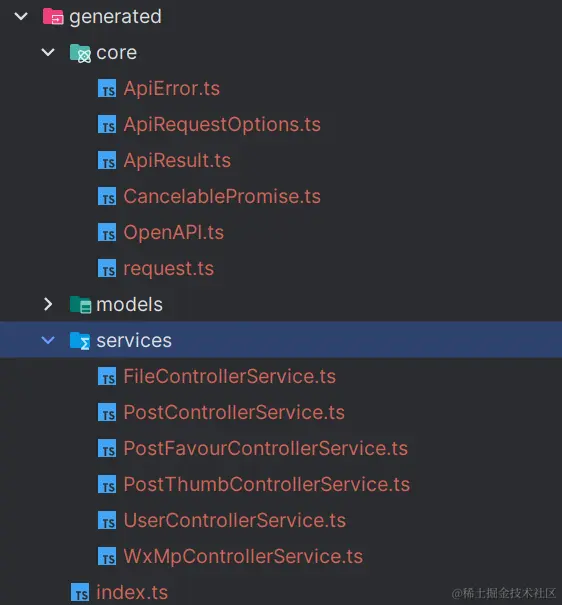Select CancelablePromise.ts file
The height and width of the screenshot is (605, 562).
[x=222, y=196]
